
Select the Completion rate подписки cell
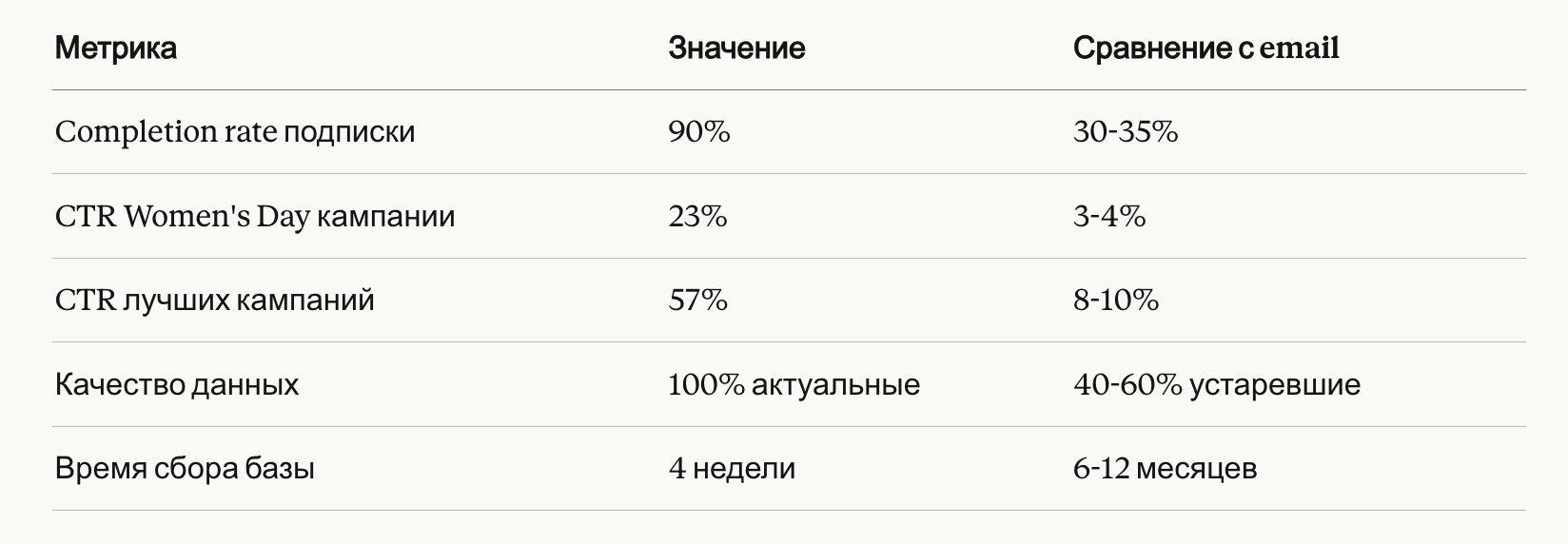pyautogui.click(x=235, y=132)
